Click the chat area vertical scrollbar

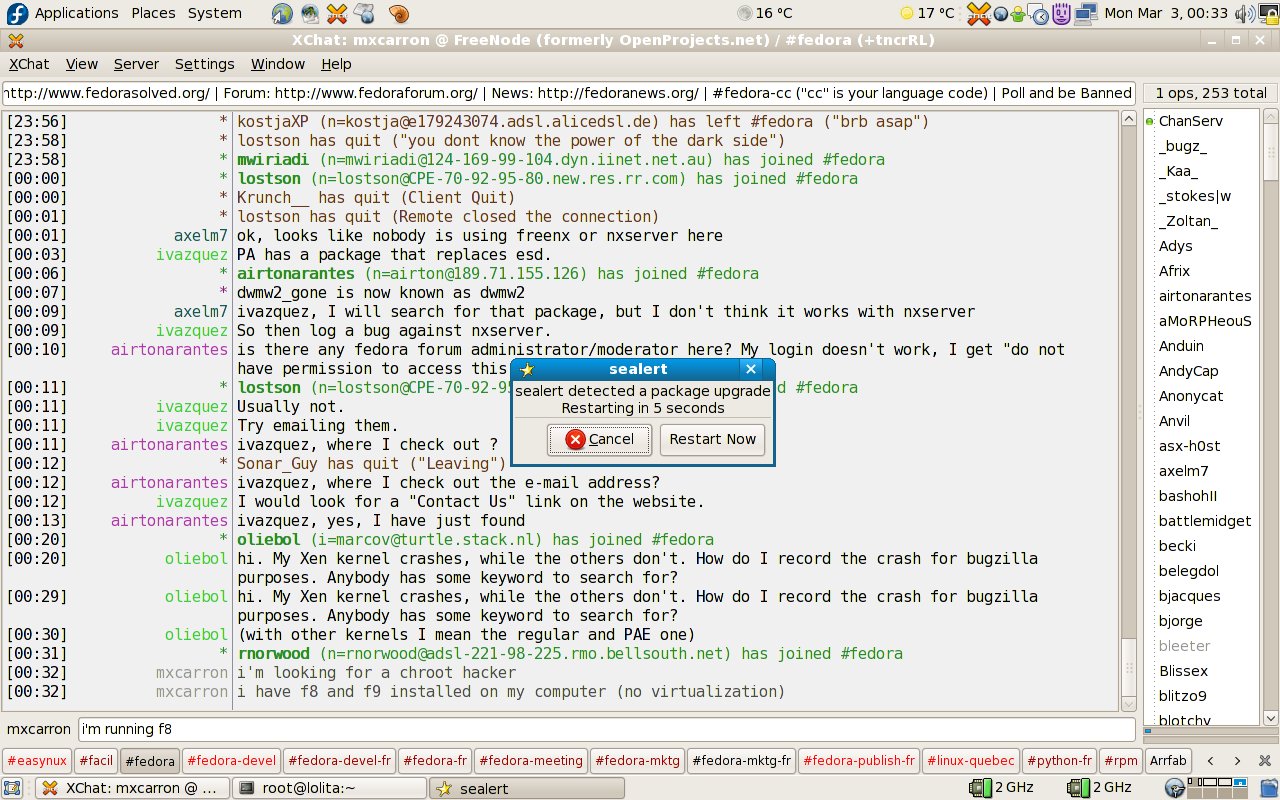pos(1128,410)
